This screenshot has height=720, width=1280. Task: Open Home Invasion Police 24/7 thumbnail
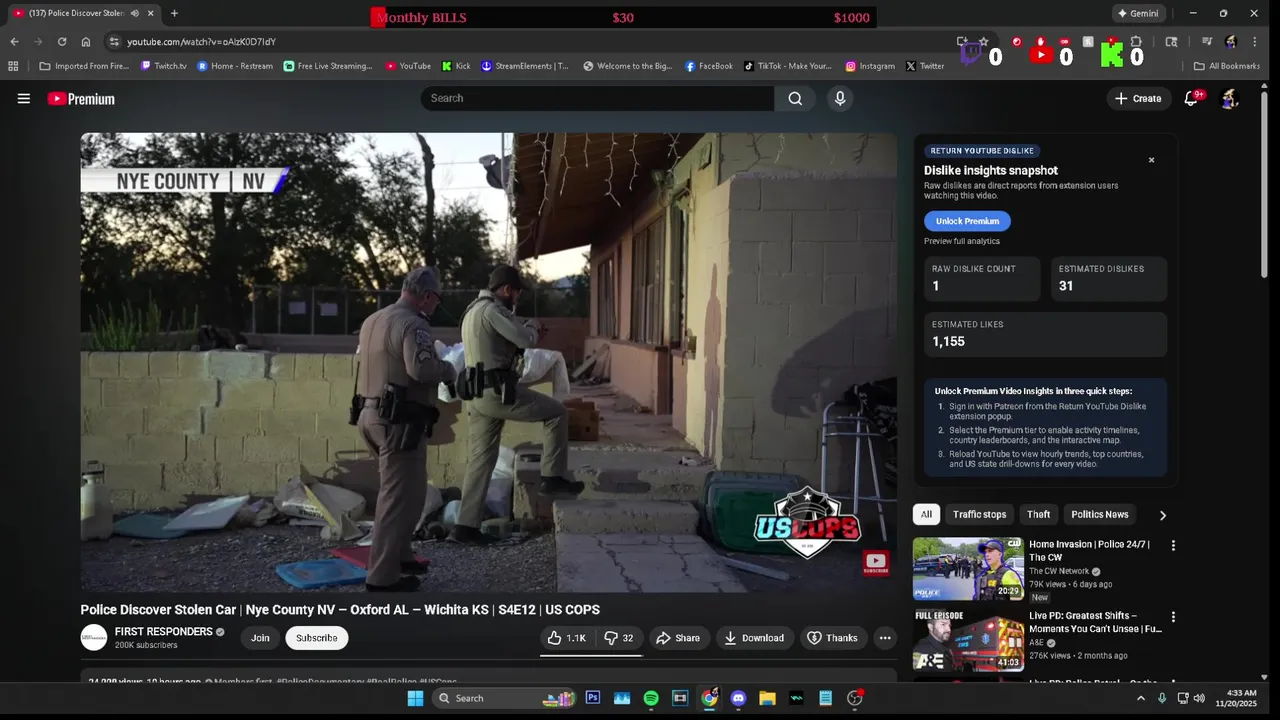pos(967,569)
